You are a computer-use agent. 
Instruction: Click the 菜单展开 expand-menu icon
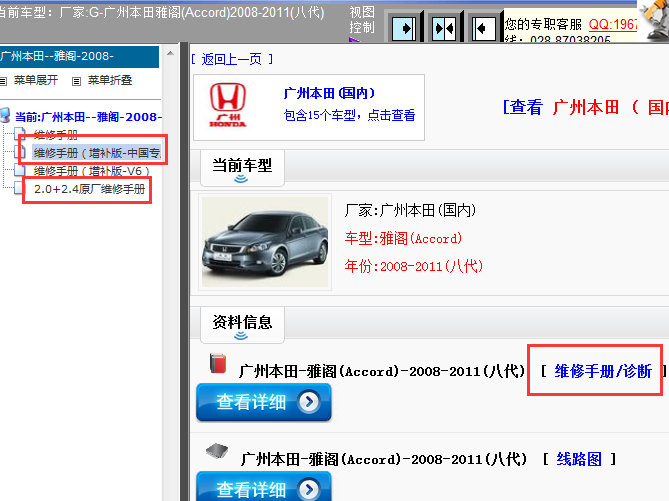pos(3,81)
